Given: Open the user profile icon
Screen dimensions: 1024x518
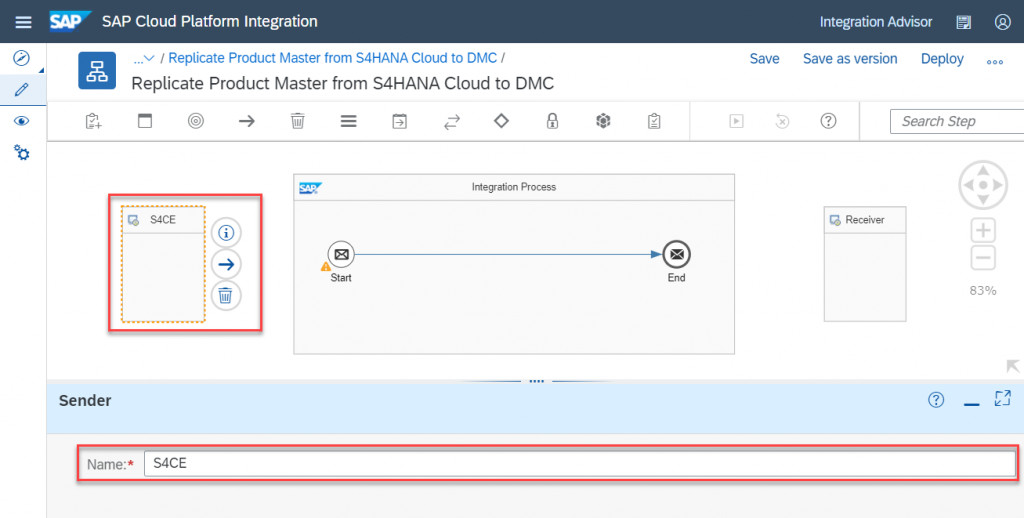Looking at the screenshot, I should pyautogui.click(x=1002, y=22).
